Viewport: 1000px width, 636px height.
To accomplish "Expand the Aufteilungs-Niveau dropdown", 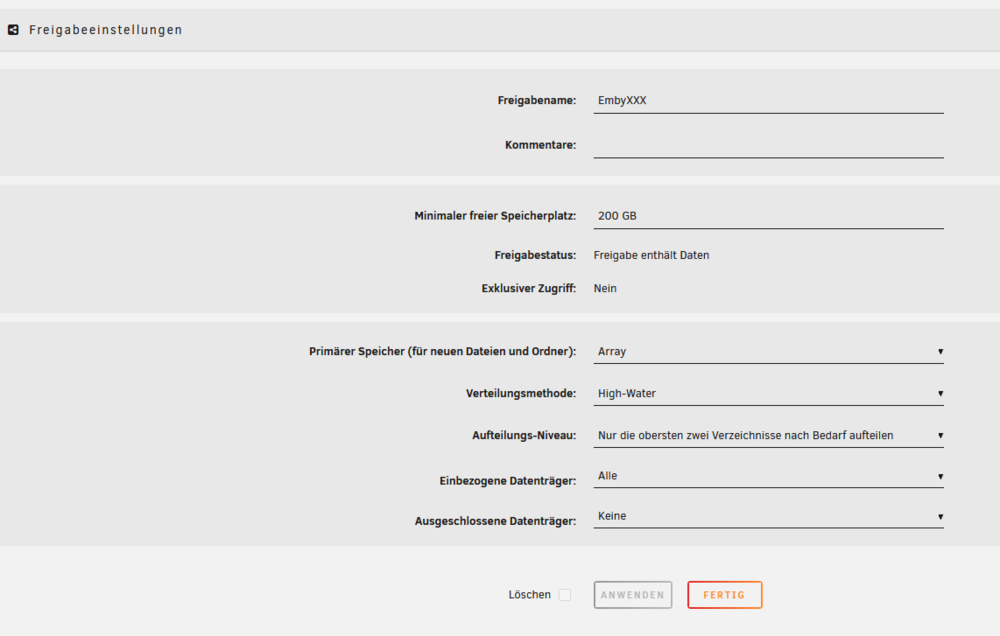I will 768,436.
